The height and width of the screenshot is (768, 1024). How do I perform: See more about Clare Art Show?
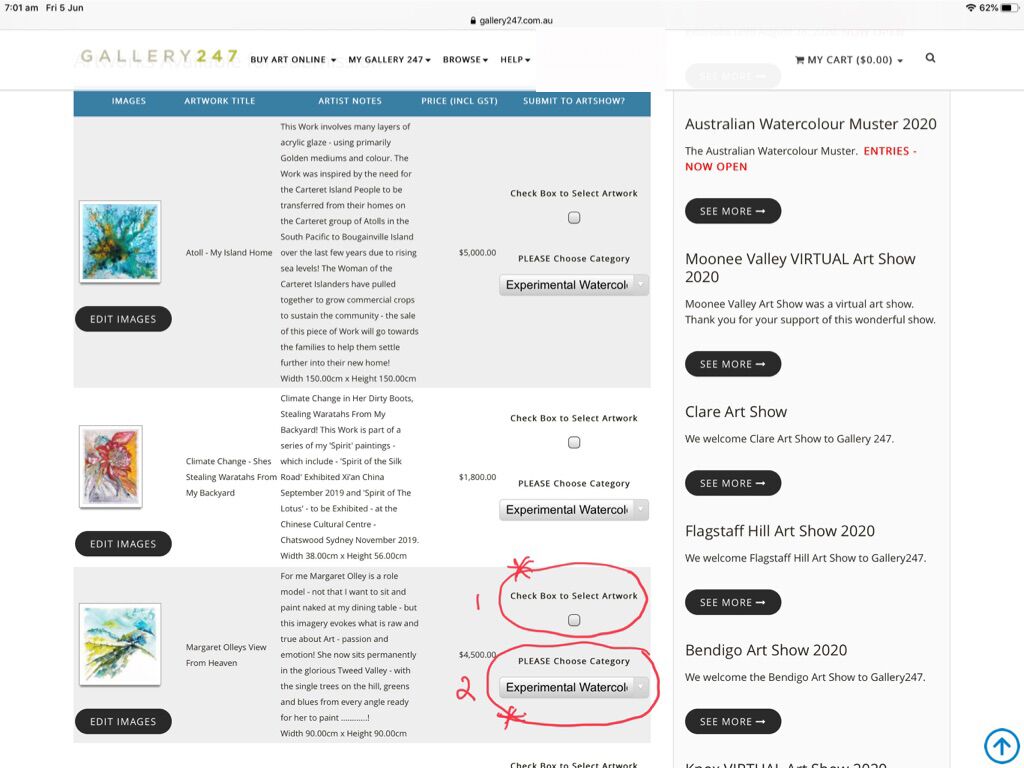[x=733, y=483]
